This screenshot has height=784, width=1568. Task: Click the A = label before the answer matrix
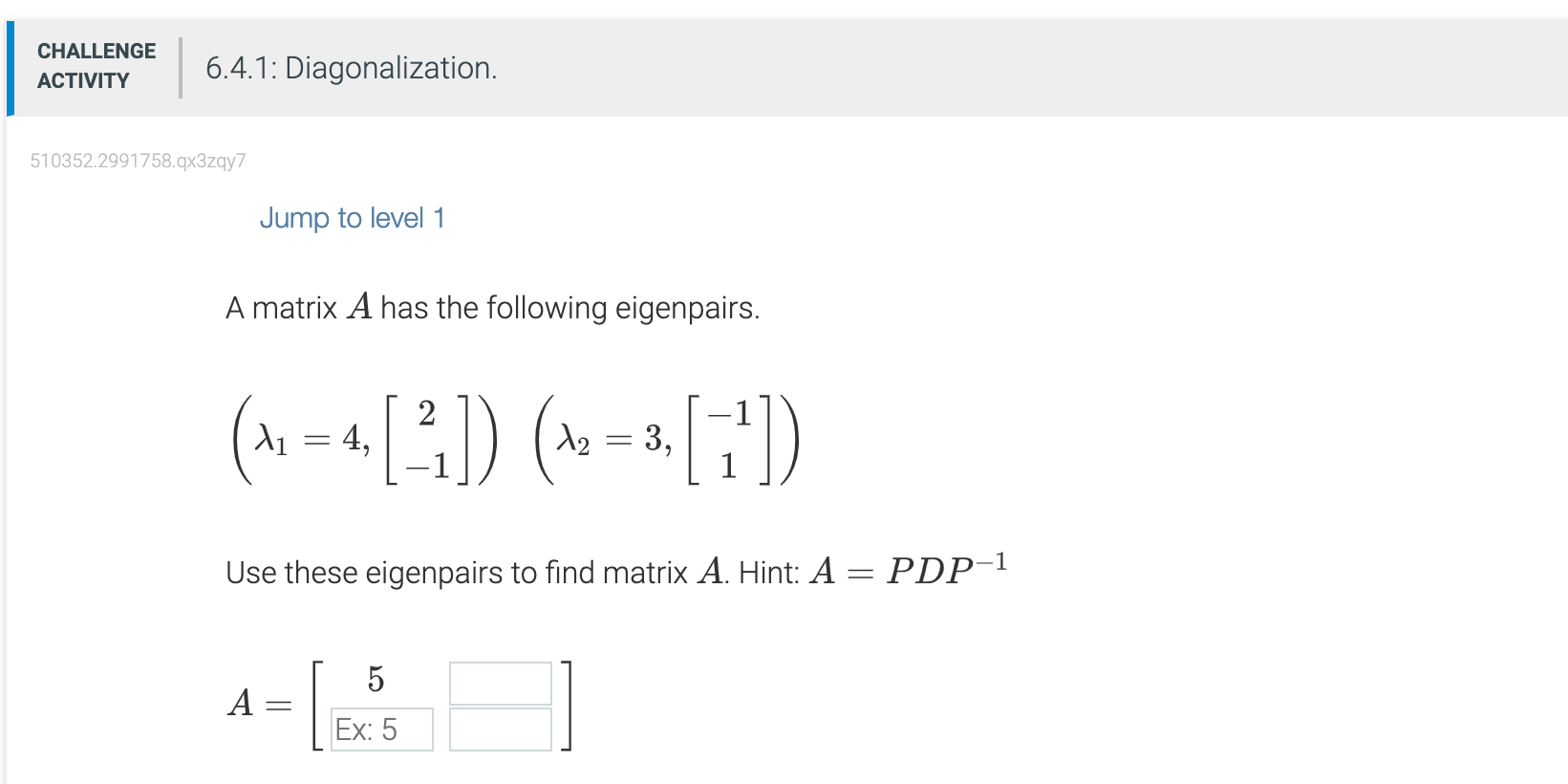(258, 705)
